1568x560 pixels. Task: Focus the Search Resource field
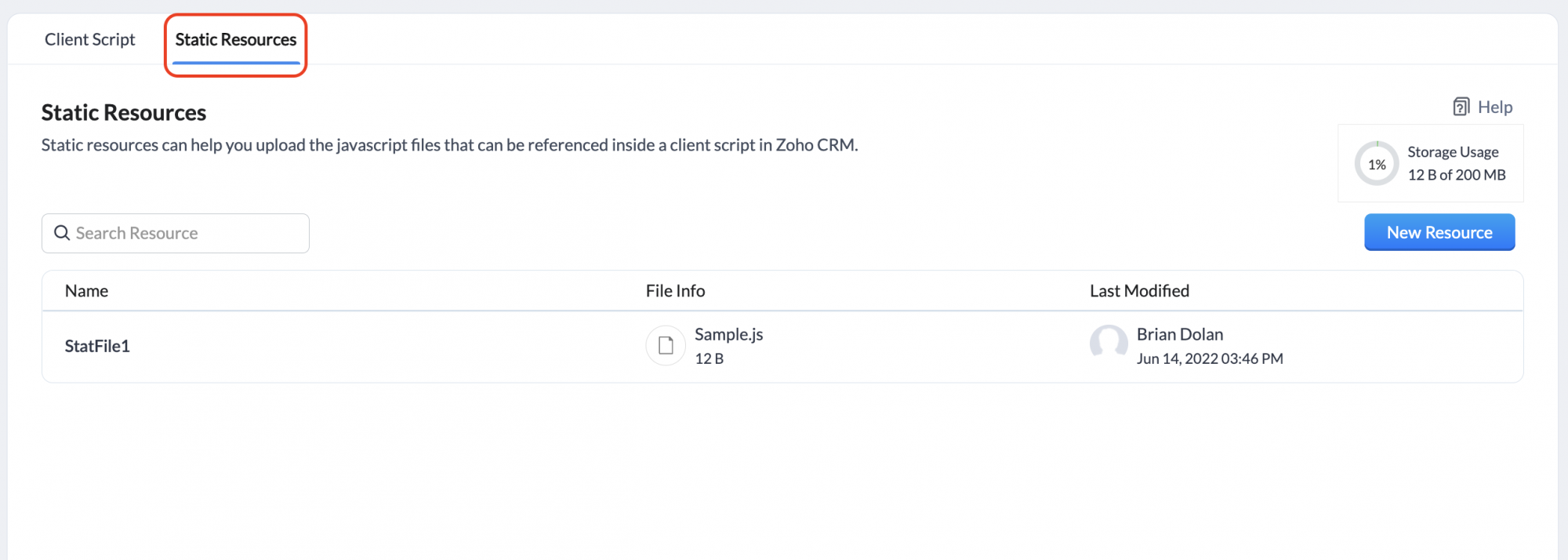point(176,233)
